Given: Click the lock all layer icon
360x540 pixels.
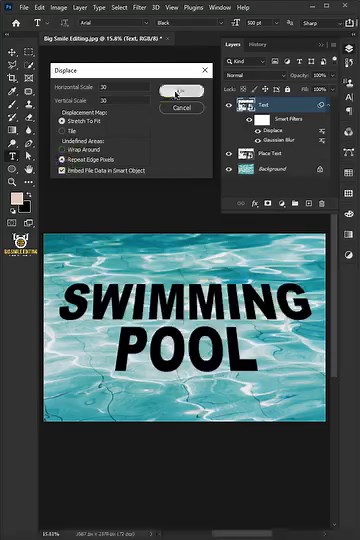Looking at the screenshot, I should coord(287,89).
